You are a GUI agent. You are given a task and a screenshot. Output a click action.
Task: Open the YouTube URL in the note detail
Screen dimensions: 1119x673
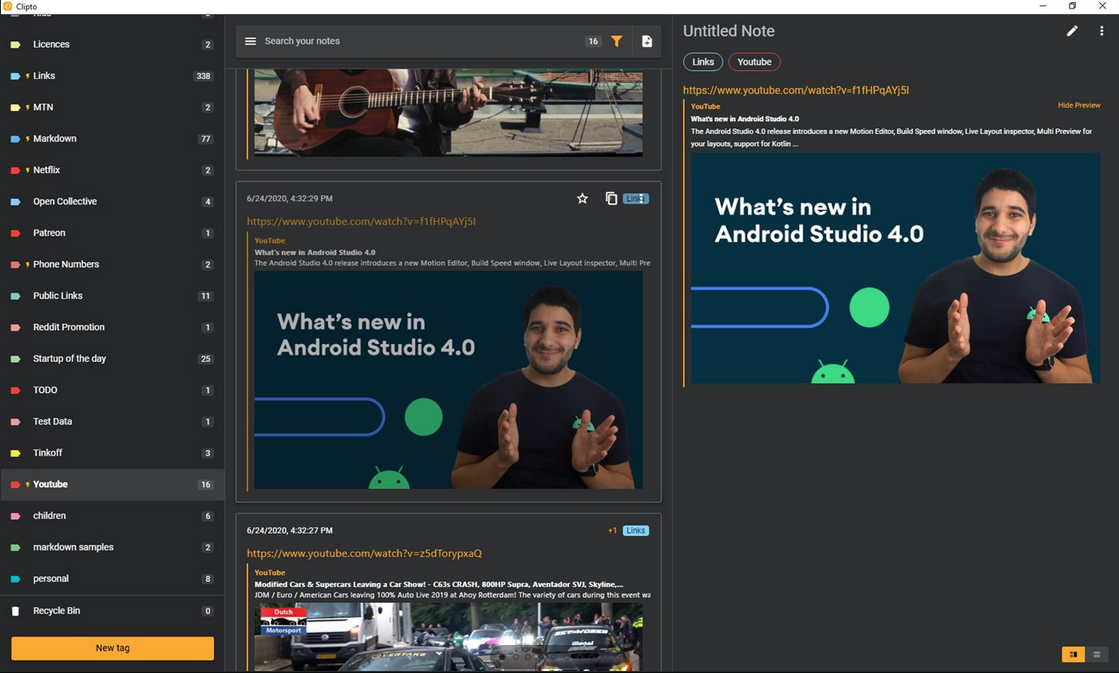point(796,90)
